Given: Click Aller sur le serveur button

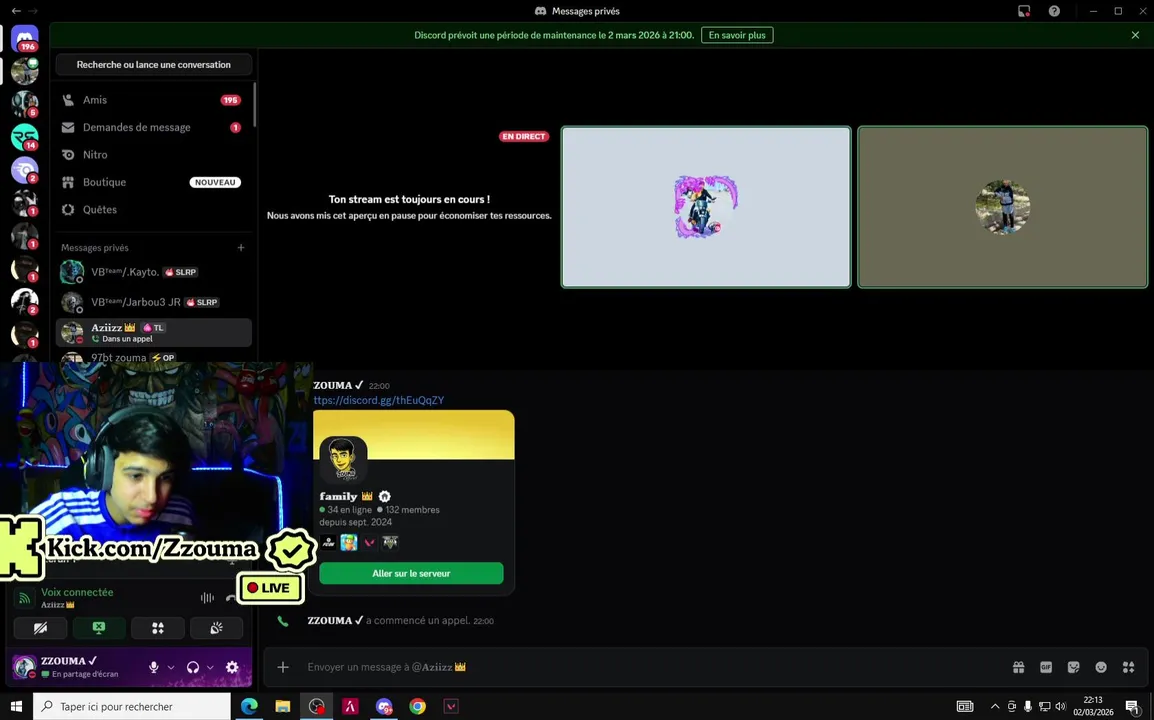Looking at the screenshot, I should click(x=411, y=573).
